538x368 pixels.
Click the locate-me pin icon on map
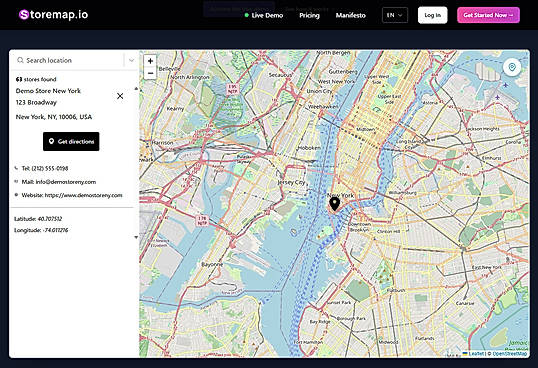click(x=512, y=67)
